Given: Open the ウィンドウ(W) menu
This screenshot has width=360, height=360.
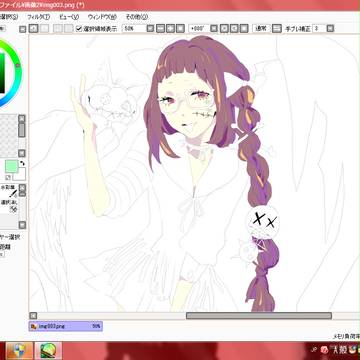Looking at the screenshot, I should (x=102, y=17).
